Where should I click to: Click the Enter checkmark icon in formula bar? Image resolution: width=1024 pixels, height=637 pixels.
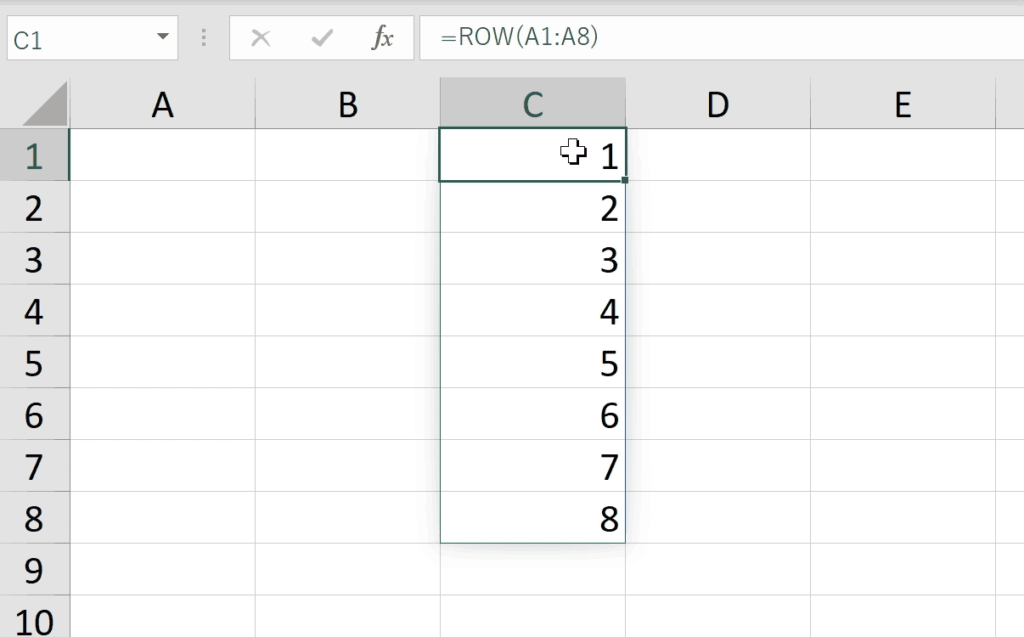(322, 38)
